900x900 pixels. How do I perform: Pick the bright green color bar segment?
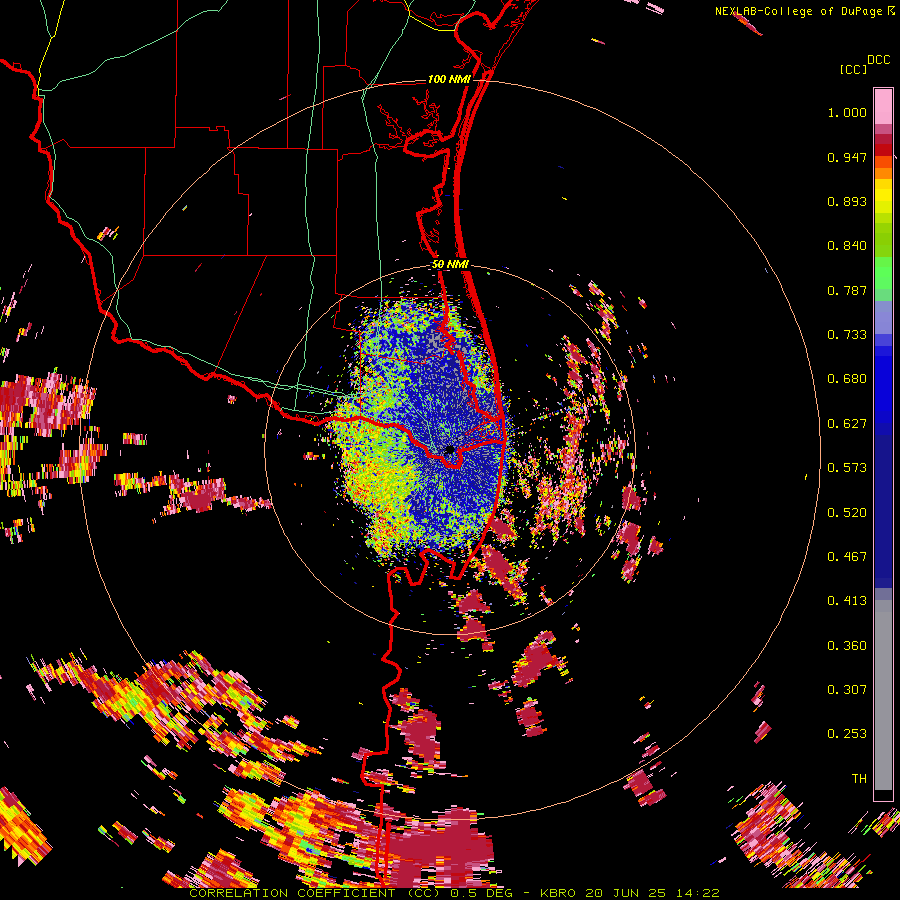pyautogui.click(x=883, y=273)
